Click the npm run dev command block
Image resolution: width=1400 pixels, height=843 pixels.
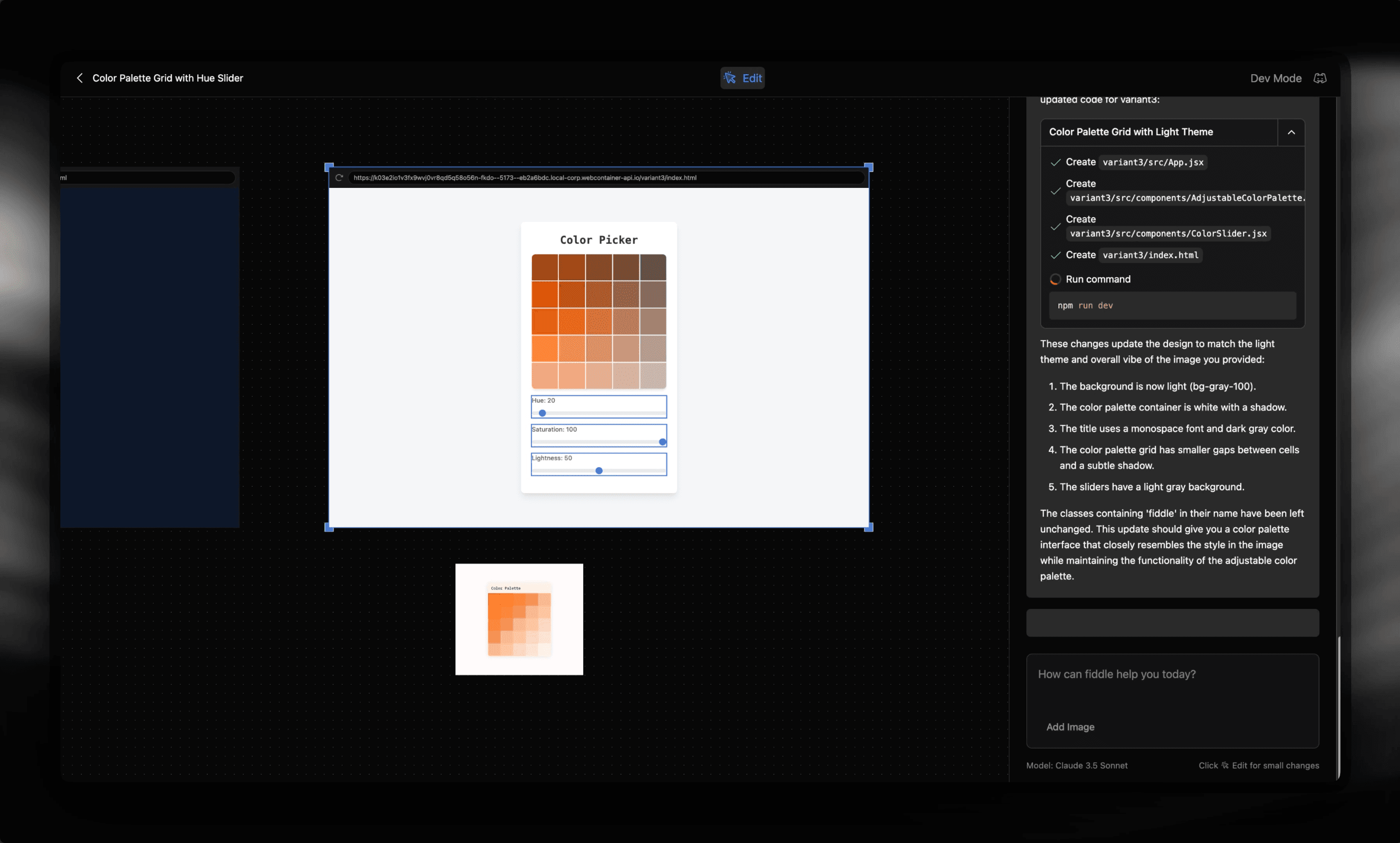1172,306
